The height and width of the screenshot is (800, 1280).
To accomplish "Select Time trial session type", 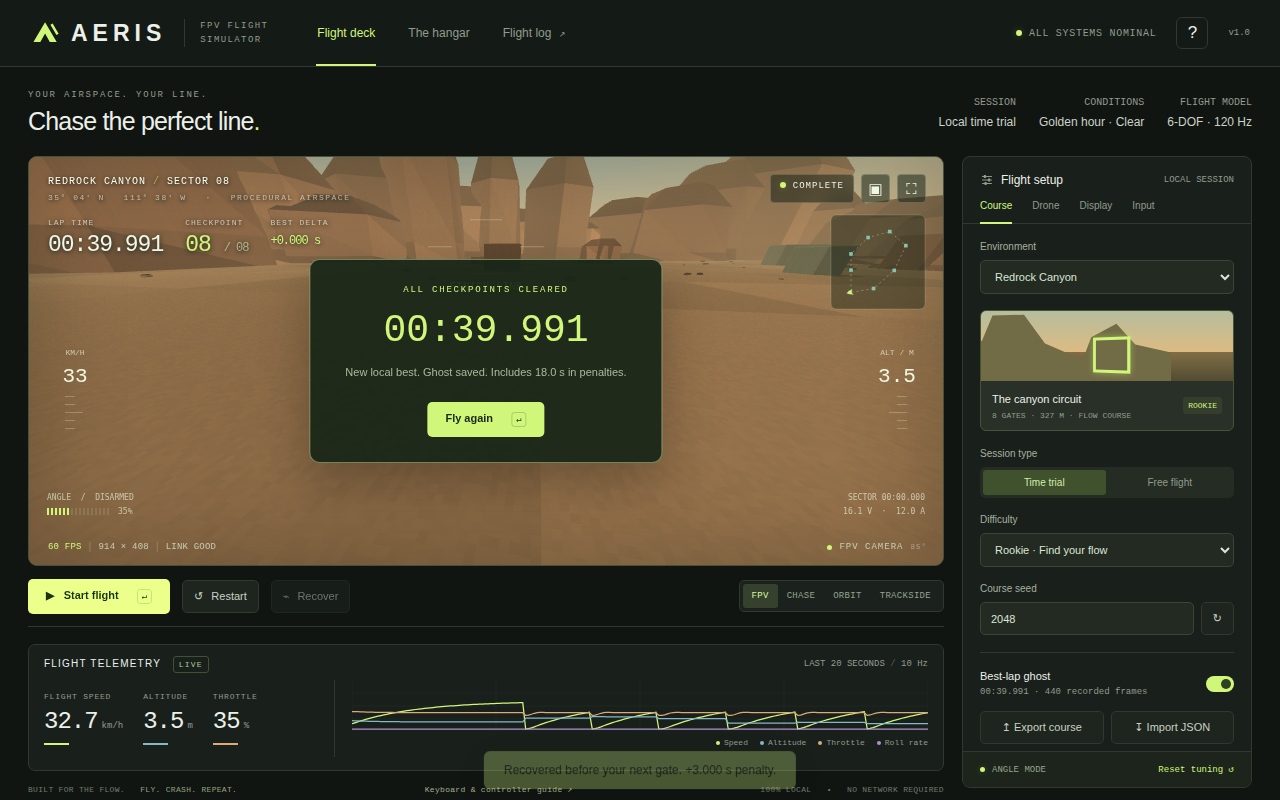I will pos(1044,482).
